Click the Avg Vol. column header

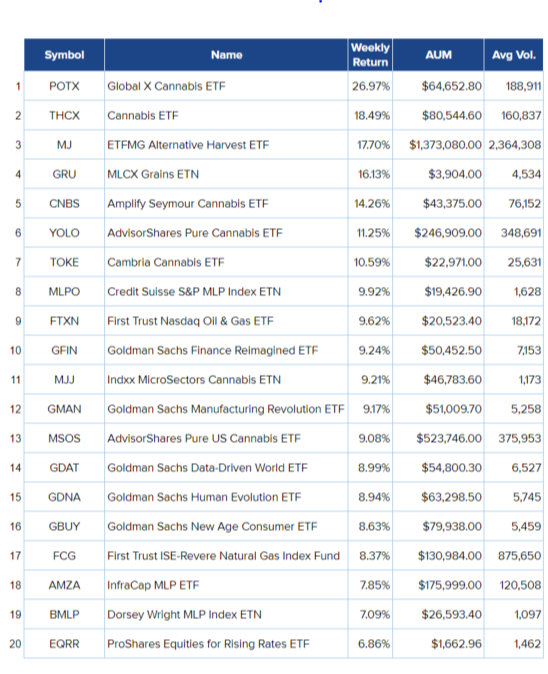(514, 55)
